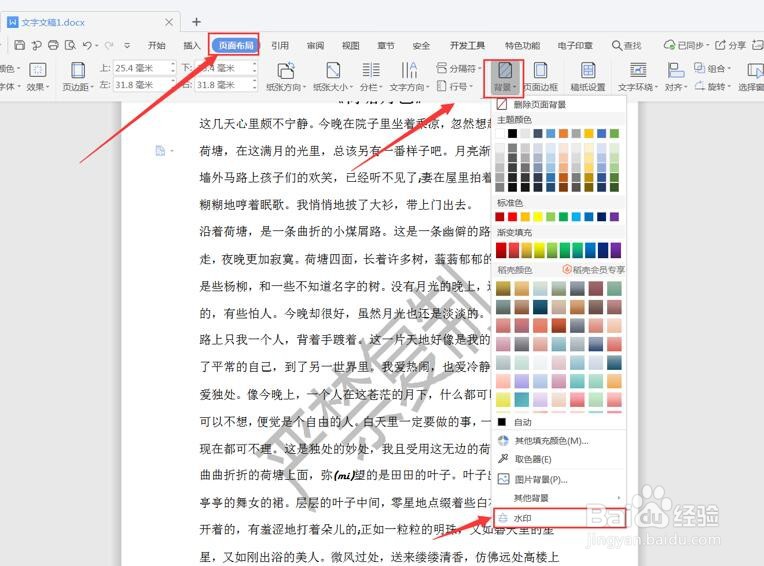Open 其他填充颜色(M)... dialog
Image resolution: width=764 pixels, height=566 pixels.
click(559, 441)
